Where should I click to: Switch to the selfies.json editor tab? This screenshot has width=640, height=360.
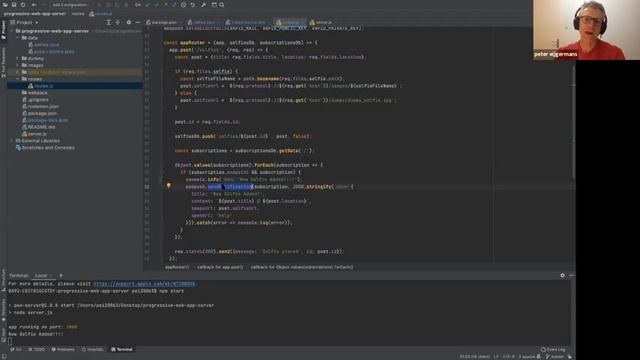coord(202,22)
